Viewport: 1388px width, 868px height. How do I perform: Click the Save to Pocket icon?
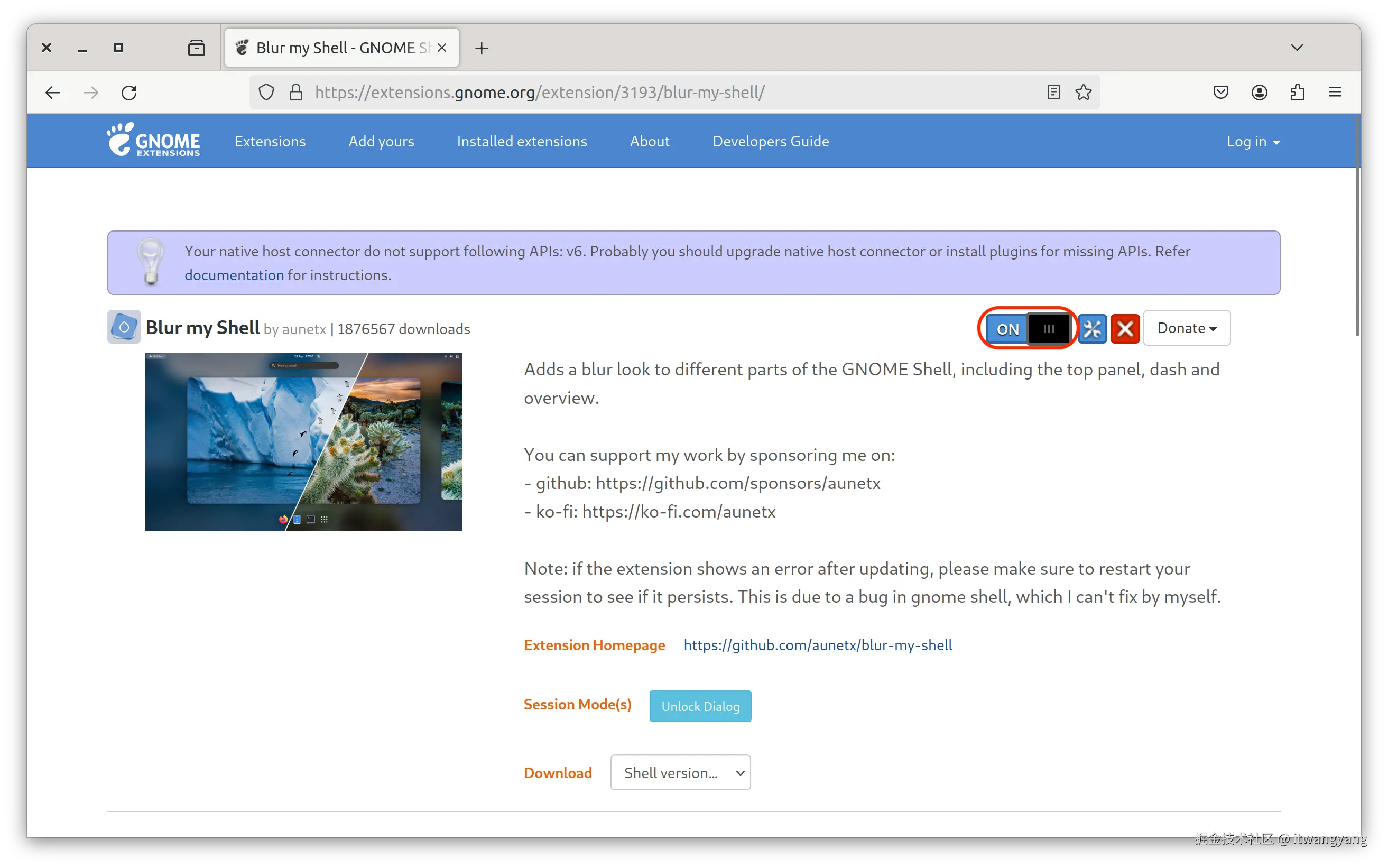(x=1220, y=93)
